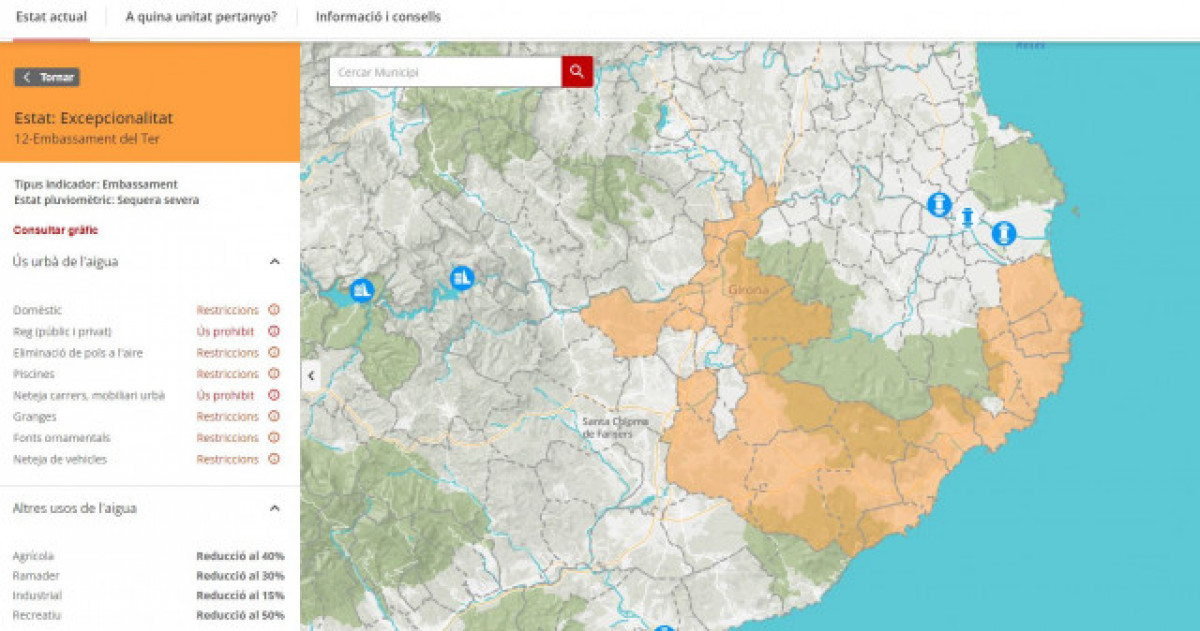This screenshot has width=1200, height=631.
Task: Select the second reservoir marker east of it
Action: click(461, 277)
